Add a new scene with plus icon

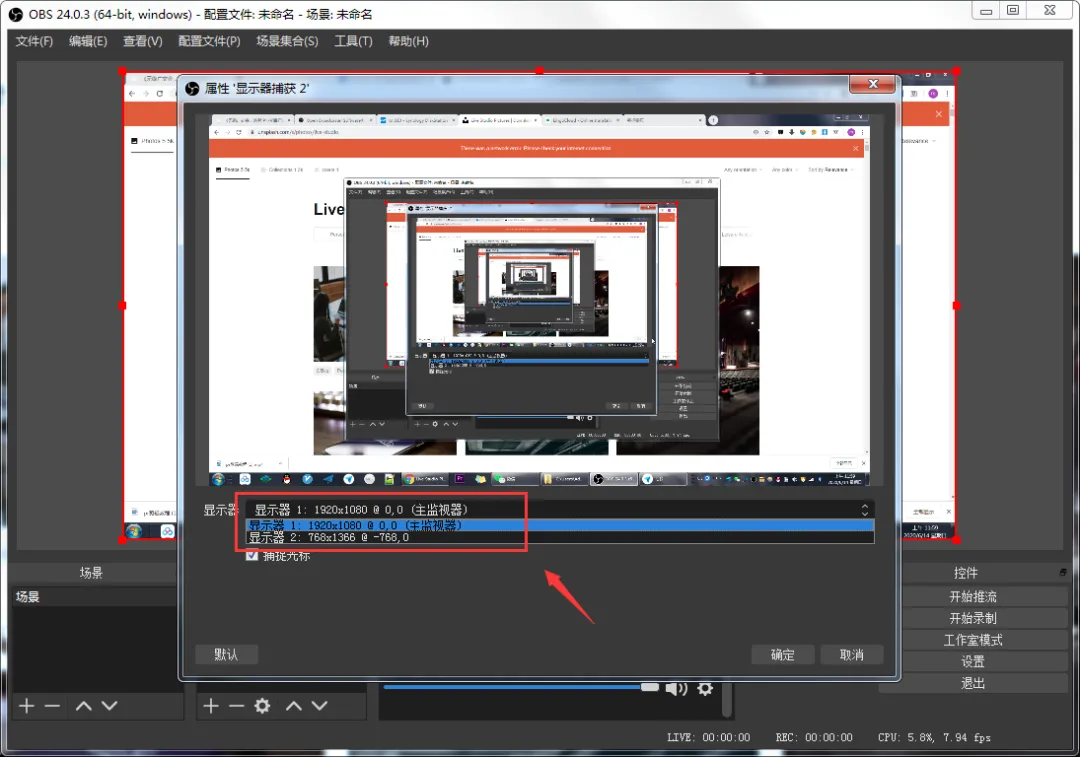tap(26, 706)
